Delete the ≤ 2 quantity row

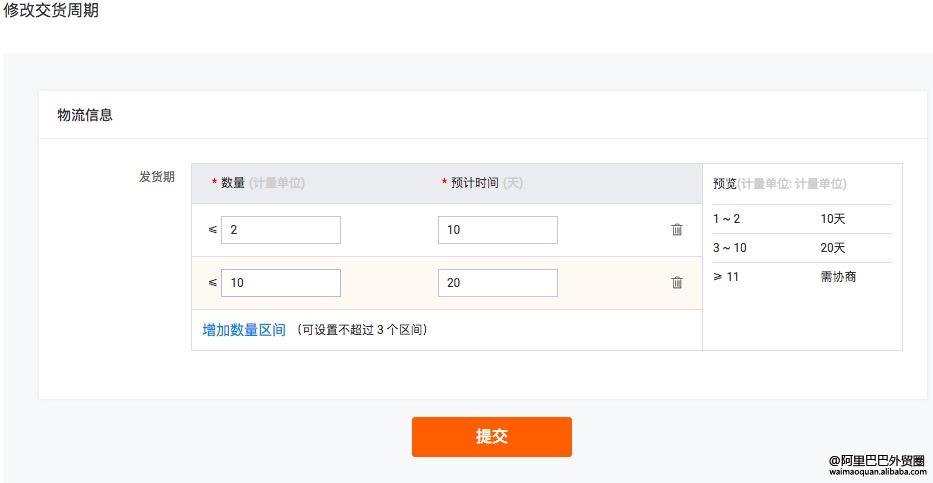[x=677, y=230]
